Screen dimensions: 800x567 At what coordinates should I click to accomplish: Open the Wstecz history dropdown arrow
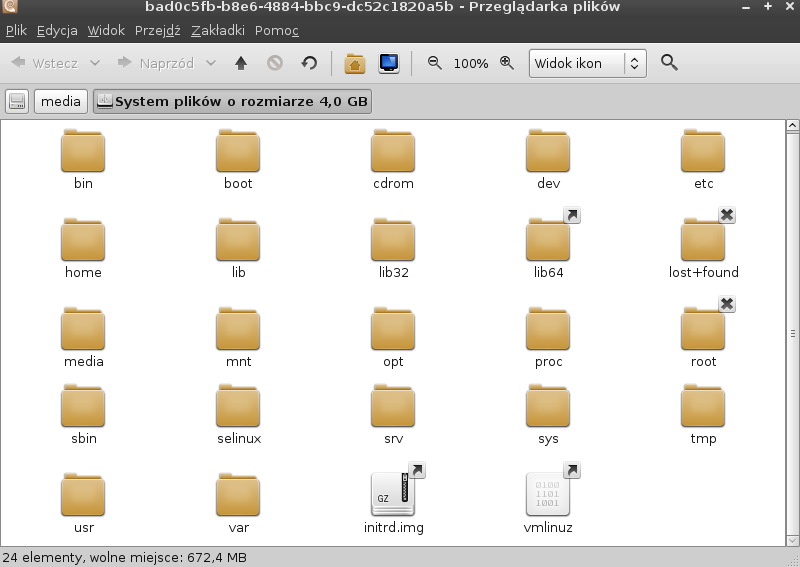tap(95, 63)
